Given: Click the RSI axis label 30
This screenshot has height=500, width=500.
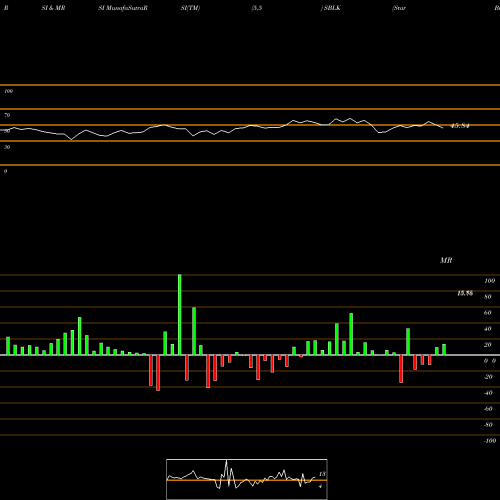Looking at the screenshot, I should [7, 147].
